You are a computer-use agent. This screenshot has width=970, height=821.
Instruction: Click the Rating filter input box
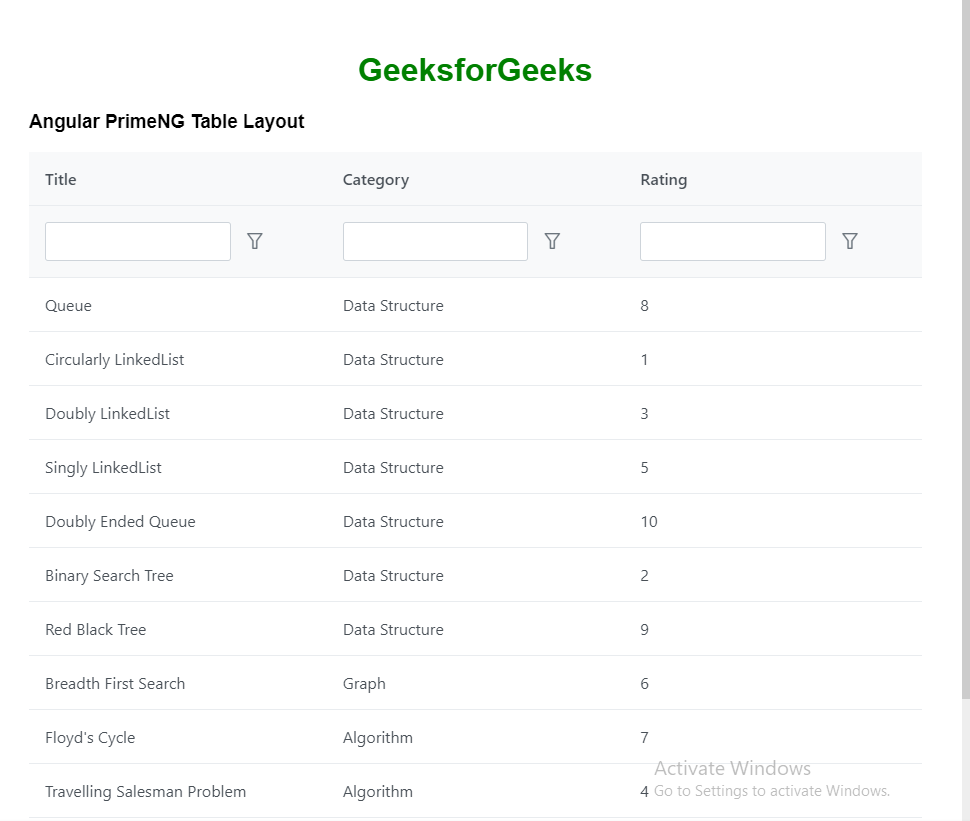coord(732,241)
